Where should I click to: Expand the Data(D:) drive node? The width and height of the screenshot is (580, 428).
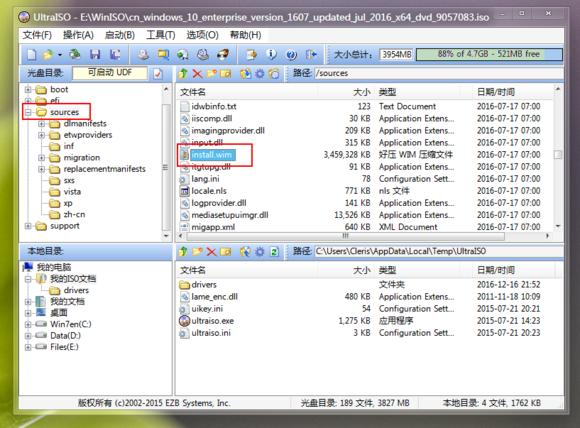28,336
